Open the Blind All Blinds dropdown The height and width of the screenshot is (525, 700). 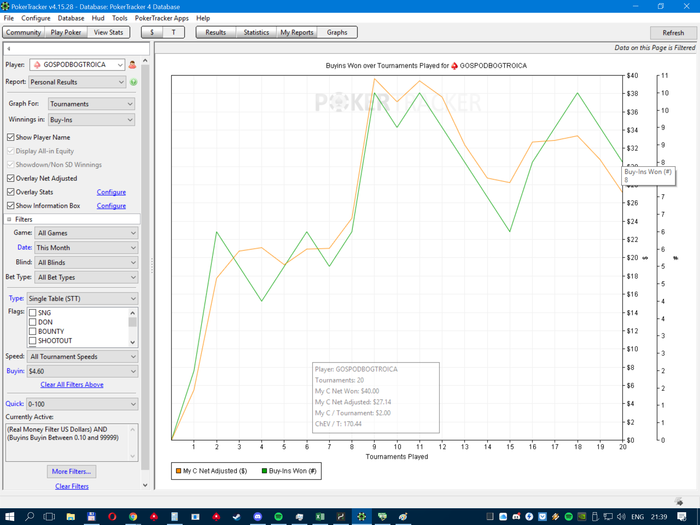coord(86,262)
